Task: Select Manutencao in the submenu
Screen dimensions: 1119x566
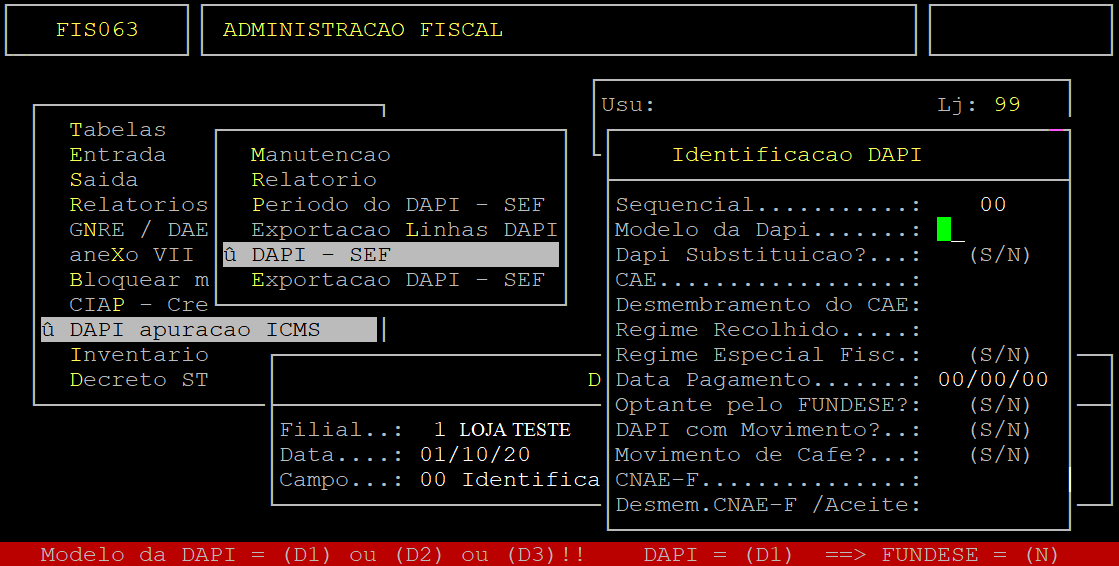Action: 320,155
